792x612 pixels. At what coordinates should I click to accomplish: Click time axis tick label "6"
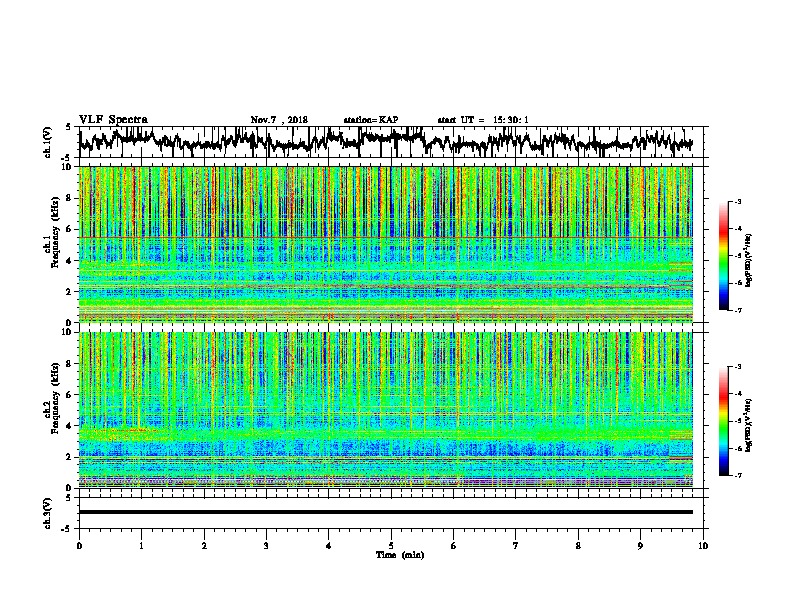[x=454, y=546]
